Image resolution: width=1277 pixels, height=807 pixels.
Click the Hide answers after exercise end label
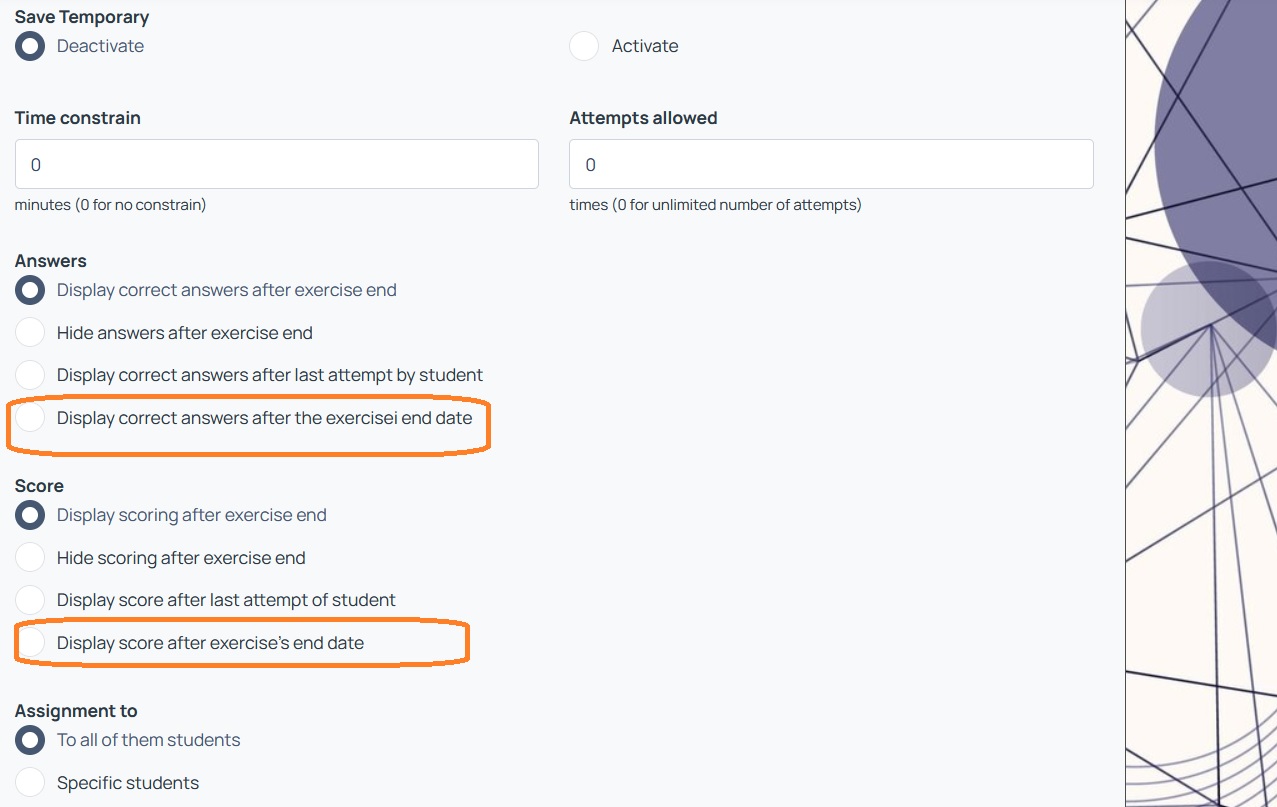(x=185, y=333)
